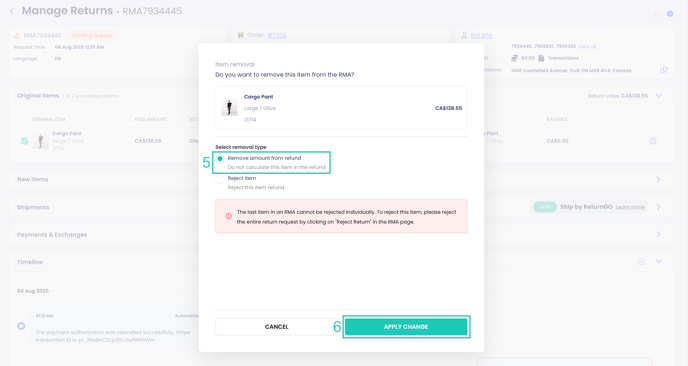Open the Learn more link
Screen dimensions: 688x366
click(630, 207)
